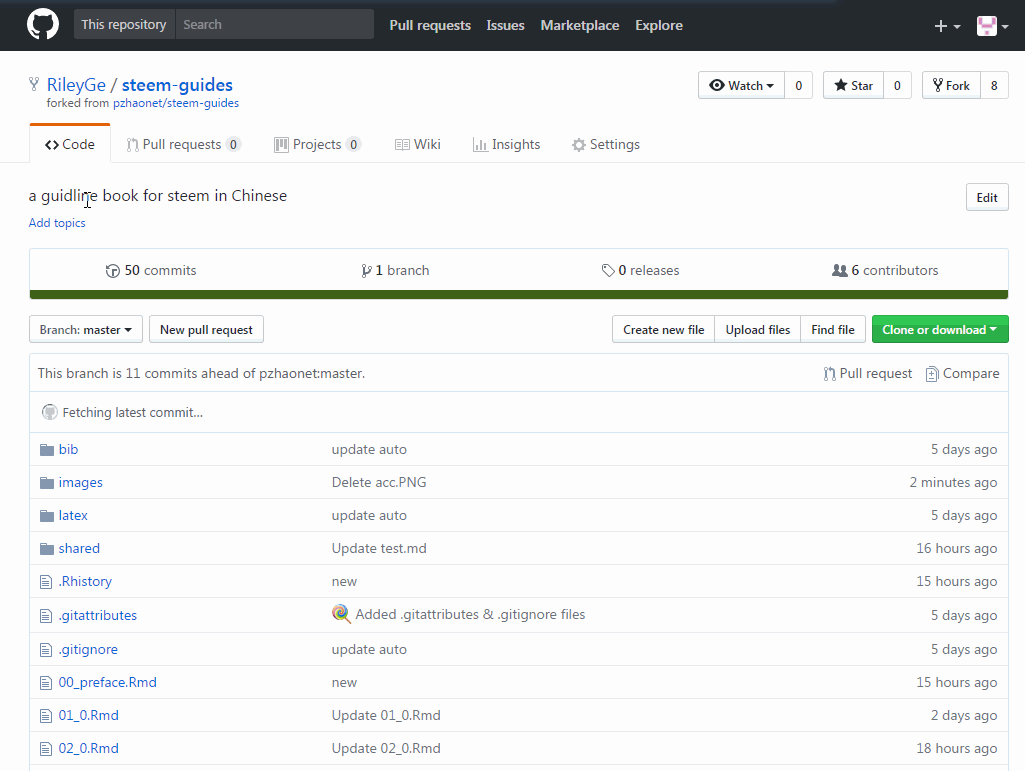
Task: Click the commit author avatar placeholder
Action: click(x=50, y=412)
